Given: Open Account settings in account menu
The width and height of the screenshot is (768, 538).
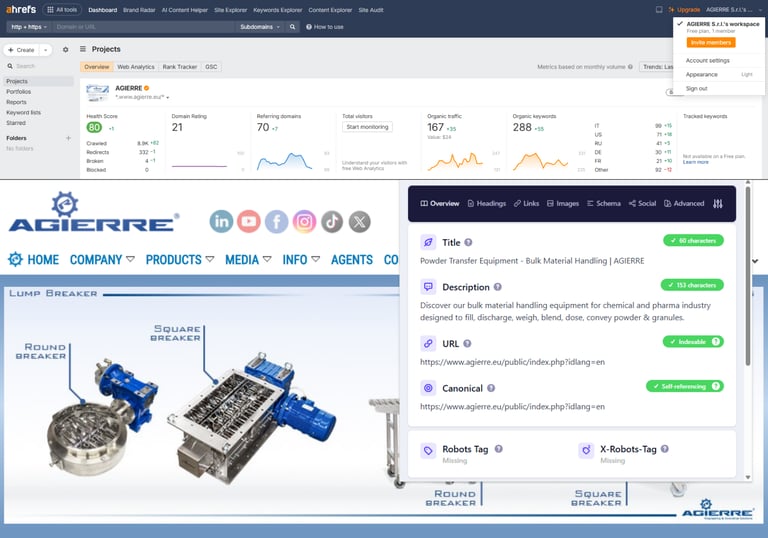Looking at the screenshot, I should (707, 60).
